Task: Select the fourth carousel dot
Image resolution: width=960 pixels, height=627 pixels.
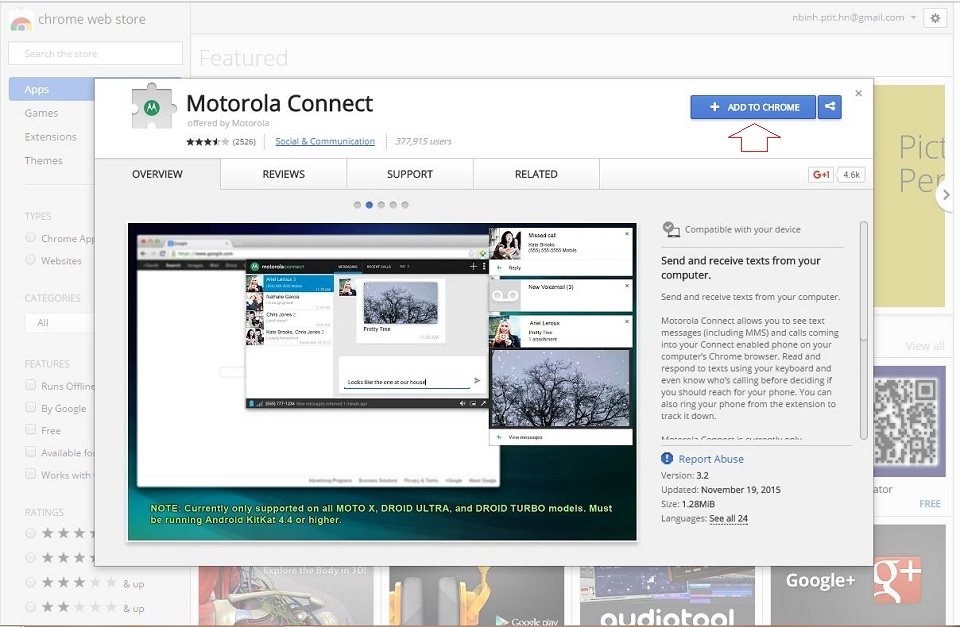Action: pyautogui.click(x=392, y=204)
